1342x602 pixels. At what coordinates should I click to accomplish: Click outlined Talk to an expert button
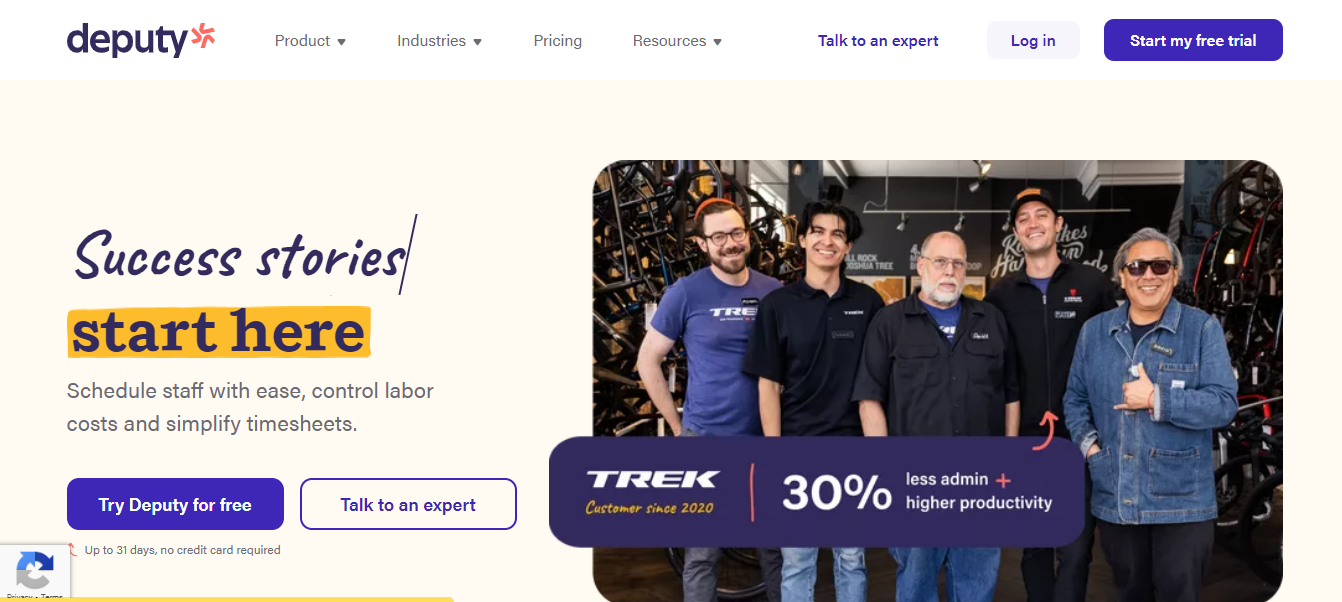pos(408,504)
